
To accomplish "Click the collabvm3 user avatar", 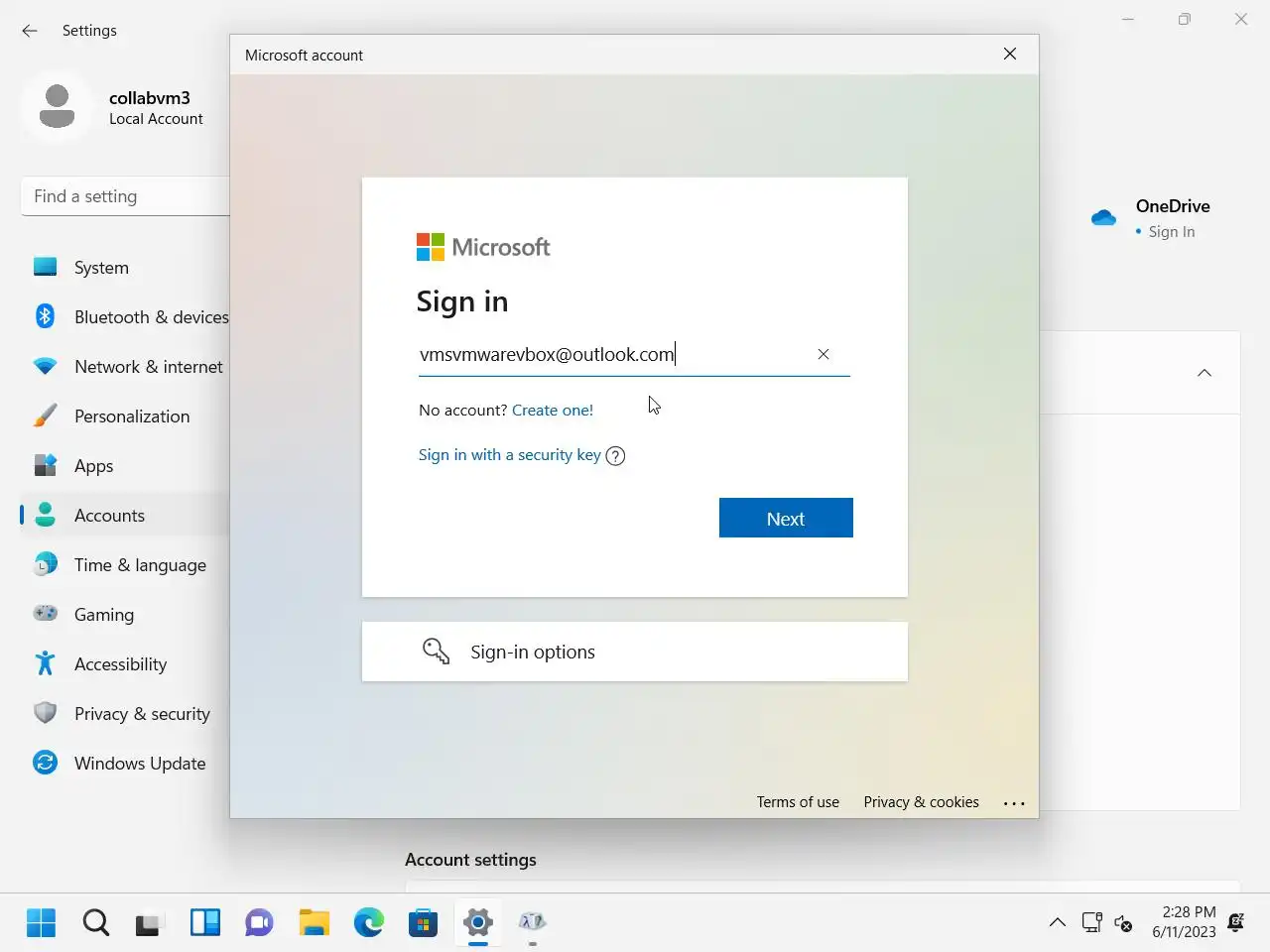I will pos(57,106).
